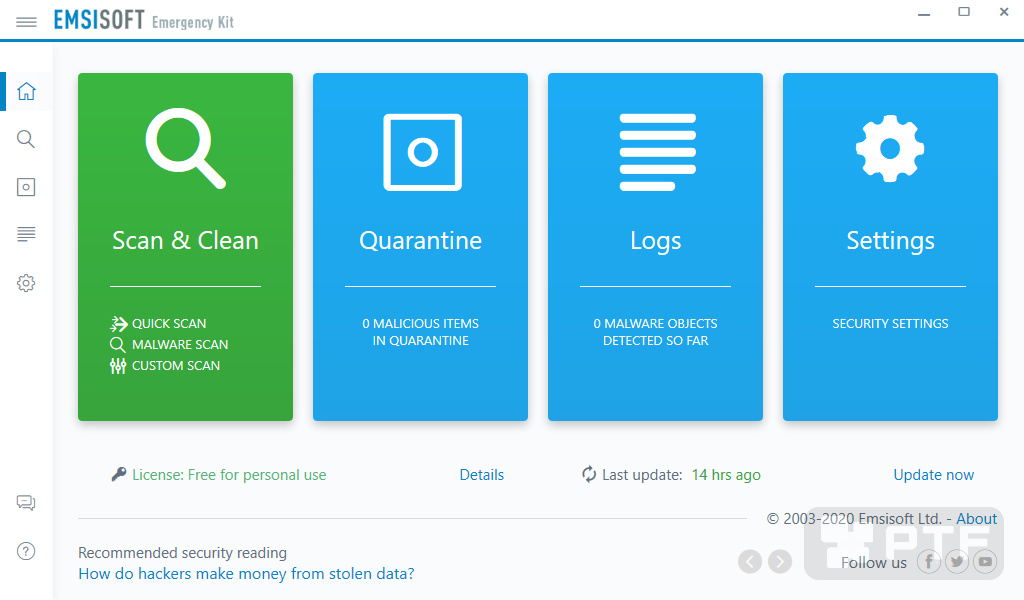1024x600 pixels.
Task: Click the Quarantine tile title
Action: coord(421,241)
